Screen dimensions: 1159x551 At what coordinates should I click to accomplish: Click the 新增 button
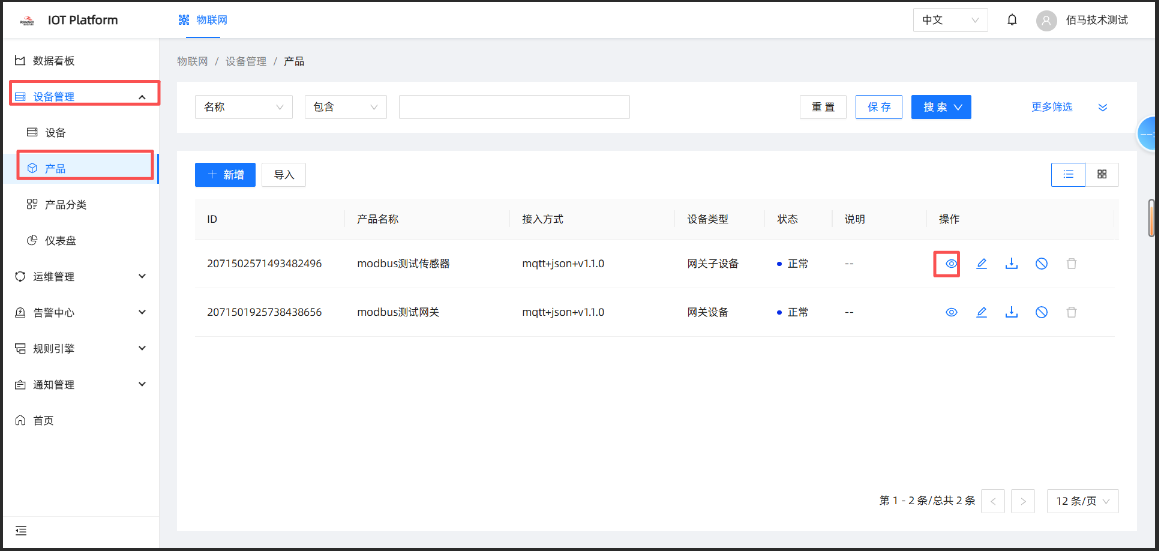(225, 175)
